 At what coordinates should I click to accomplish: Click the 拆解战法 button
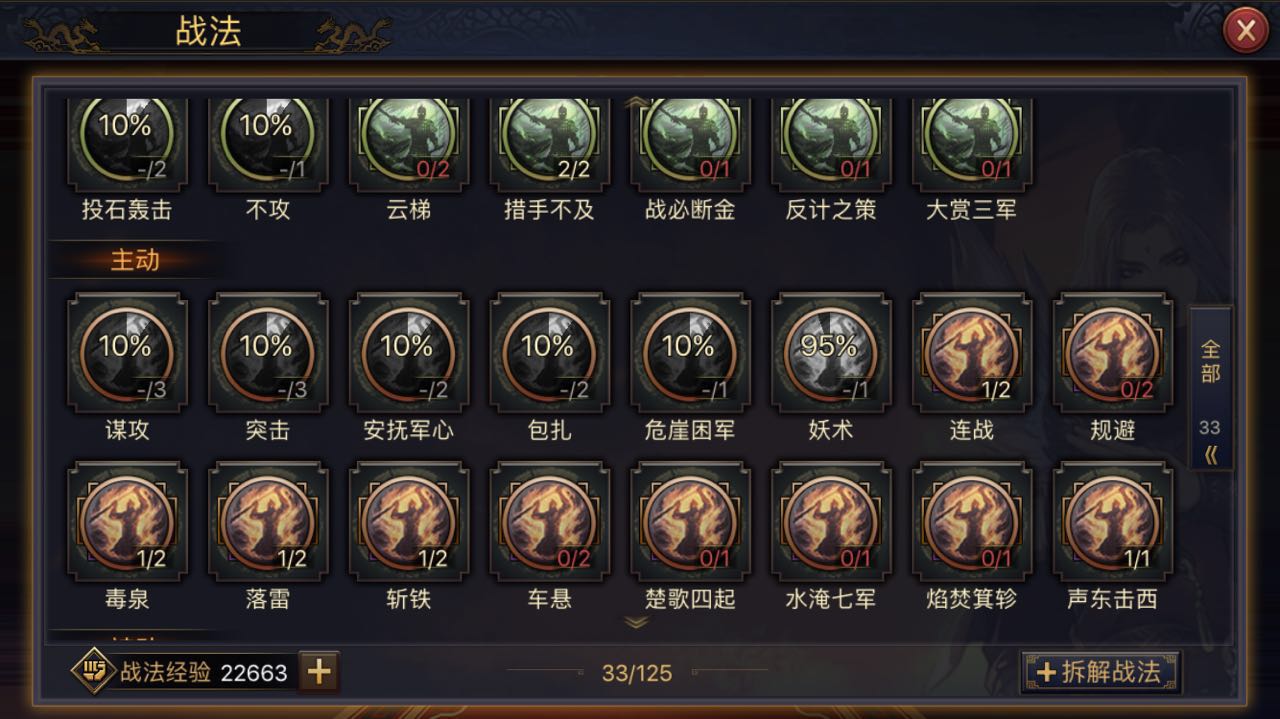pos(1100,672)
